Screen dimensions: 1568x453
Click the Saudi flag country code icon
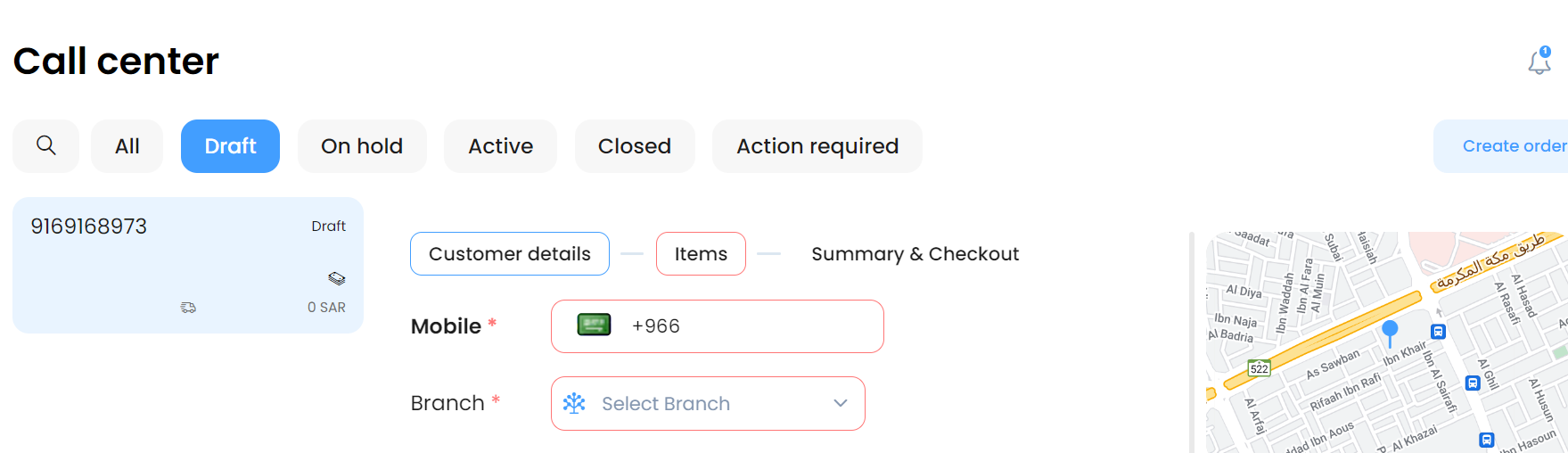[x=594, y=325]
